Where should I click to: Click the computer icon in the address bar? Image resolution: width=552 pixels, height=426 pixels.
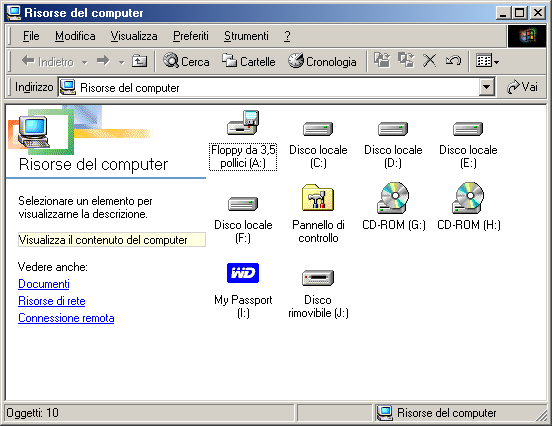(x=68, y=87)
